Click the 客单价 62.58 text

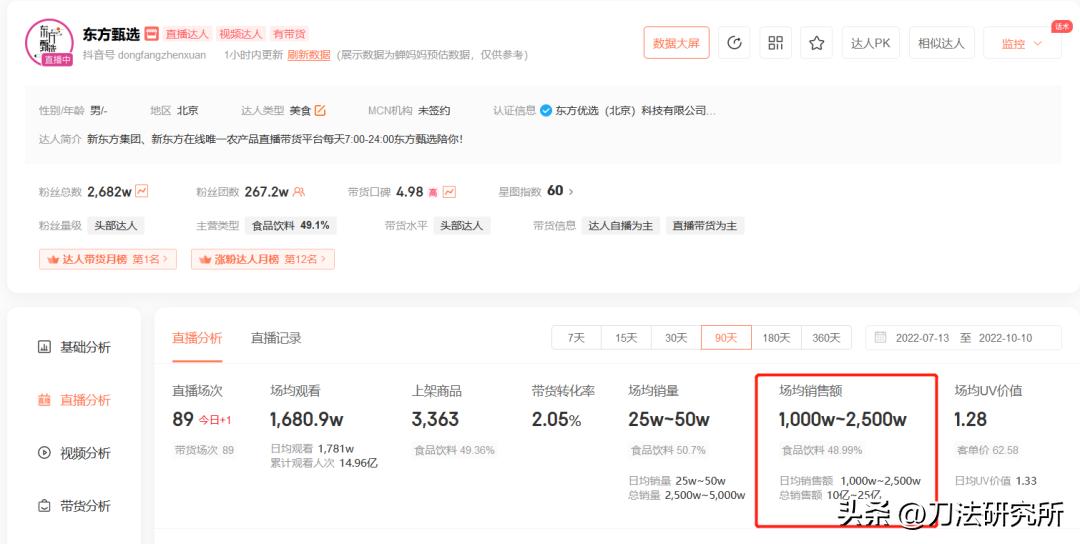(x=988, y=450)
